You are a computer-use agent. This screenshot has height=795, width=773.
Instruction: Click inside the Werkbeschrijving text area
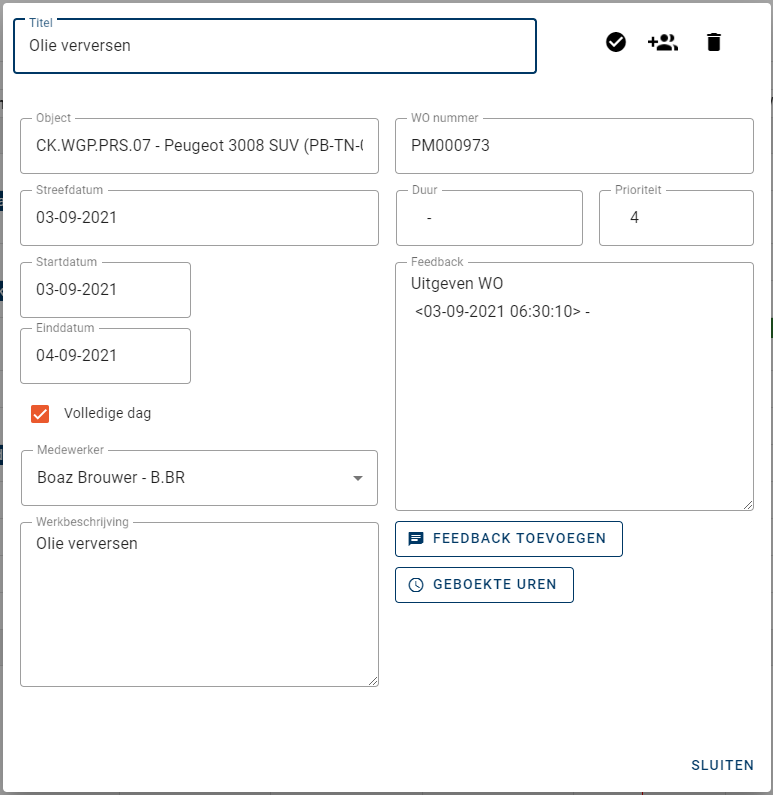click(x=199, y=610)
